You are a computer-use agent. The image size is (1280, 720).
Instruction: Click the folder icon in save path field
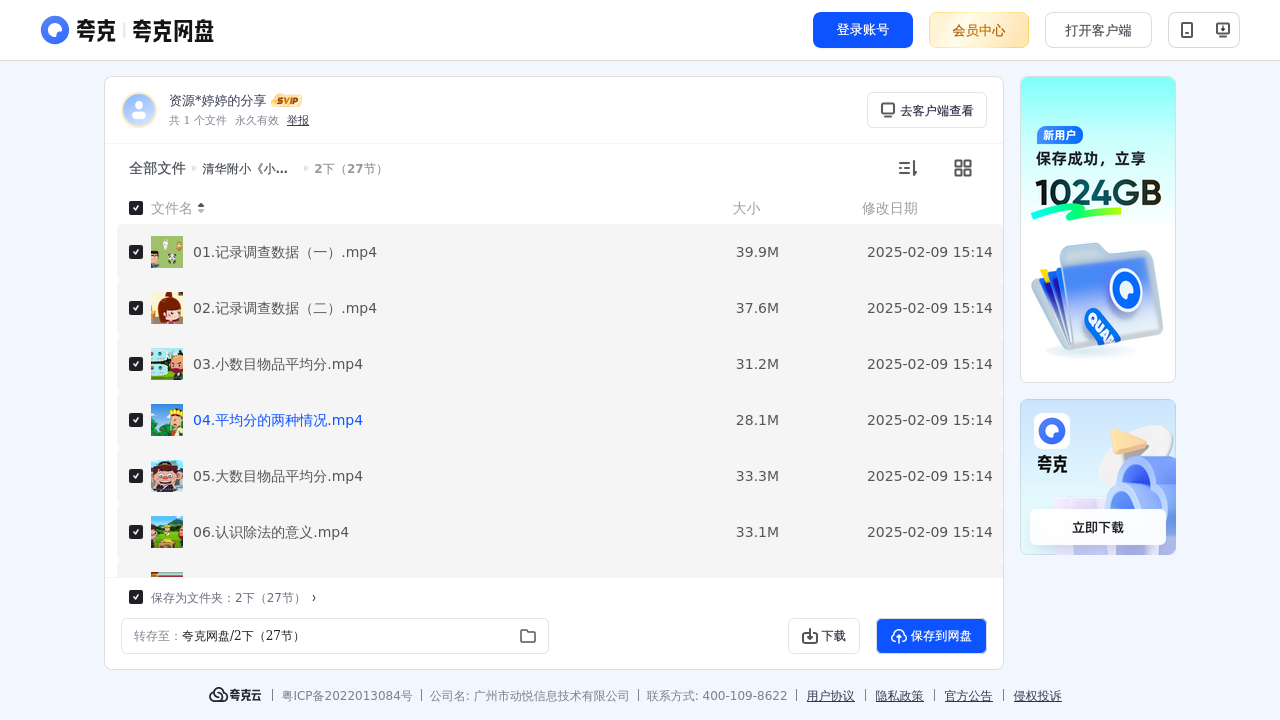[528, 636]
